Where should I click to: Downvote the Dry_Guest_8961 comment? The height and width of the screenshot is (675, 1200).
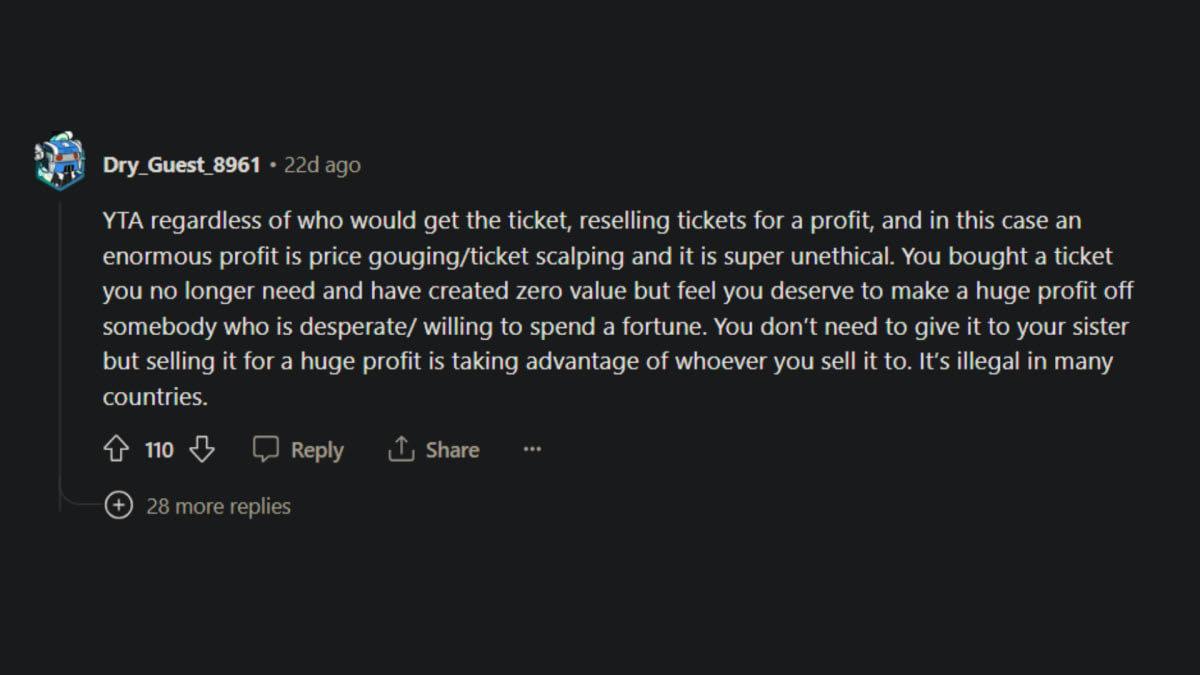(202, 450)
